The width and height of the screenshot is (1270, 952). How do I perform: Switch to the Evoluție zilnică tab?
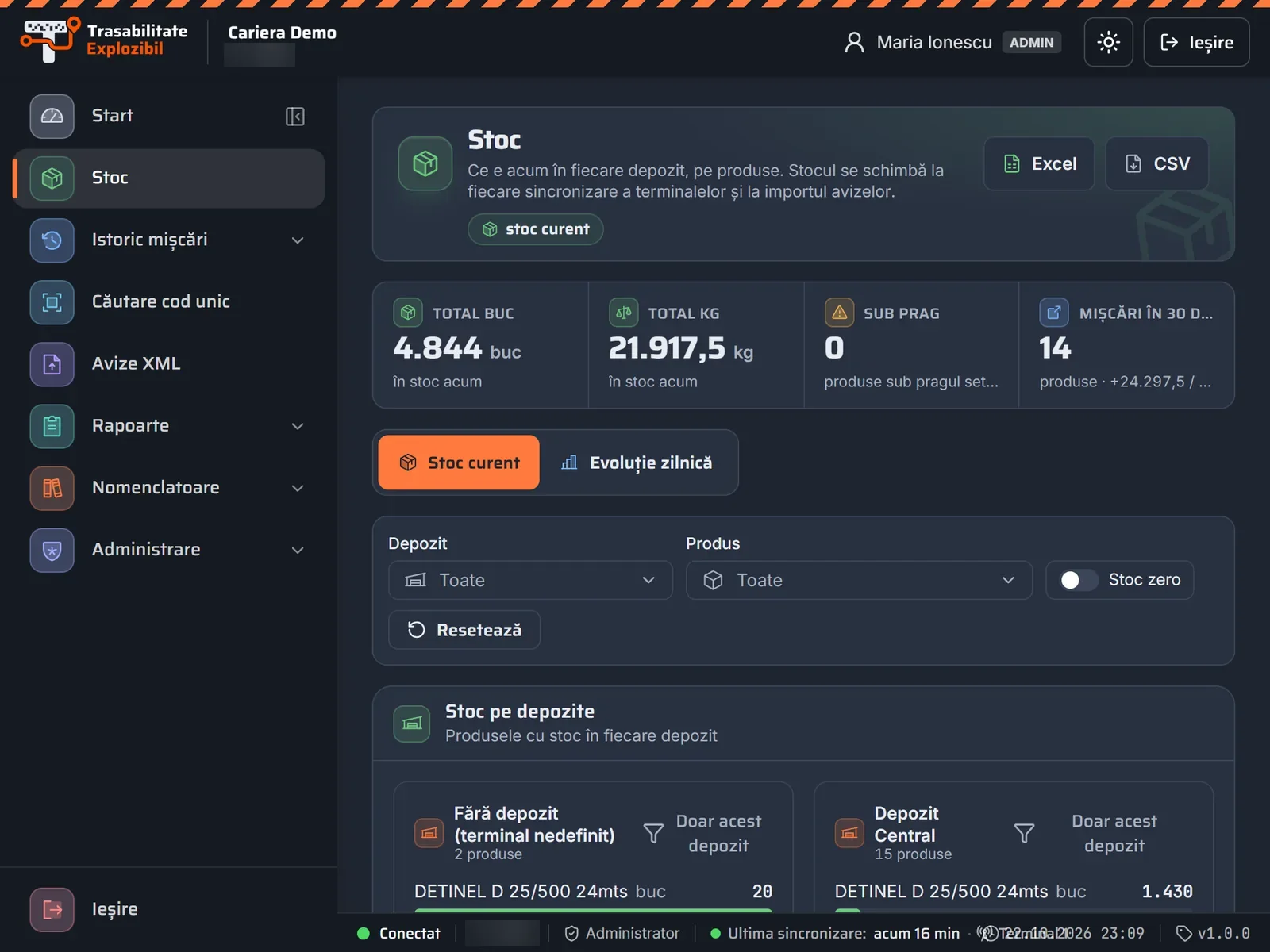636,463
